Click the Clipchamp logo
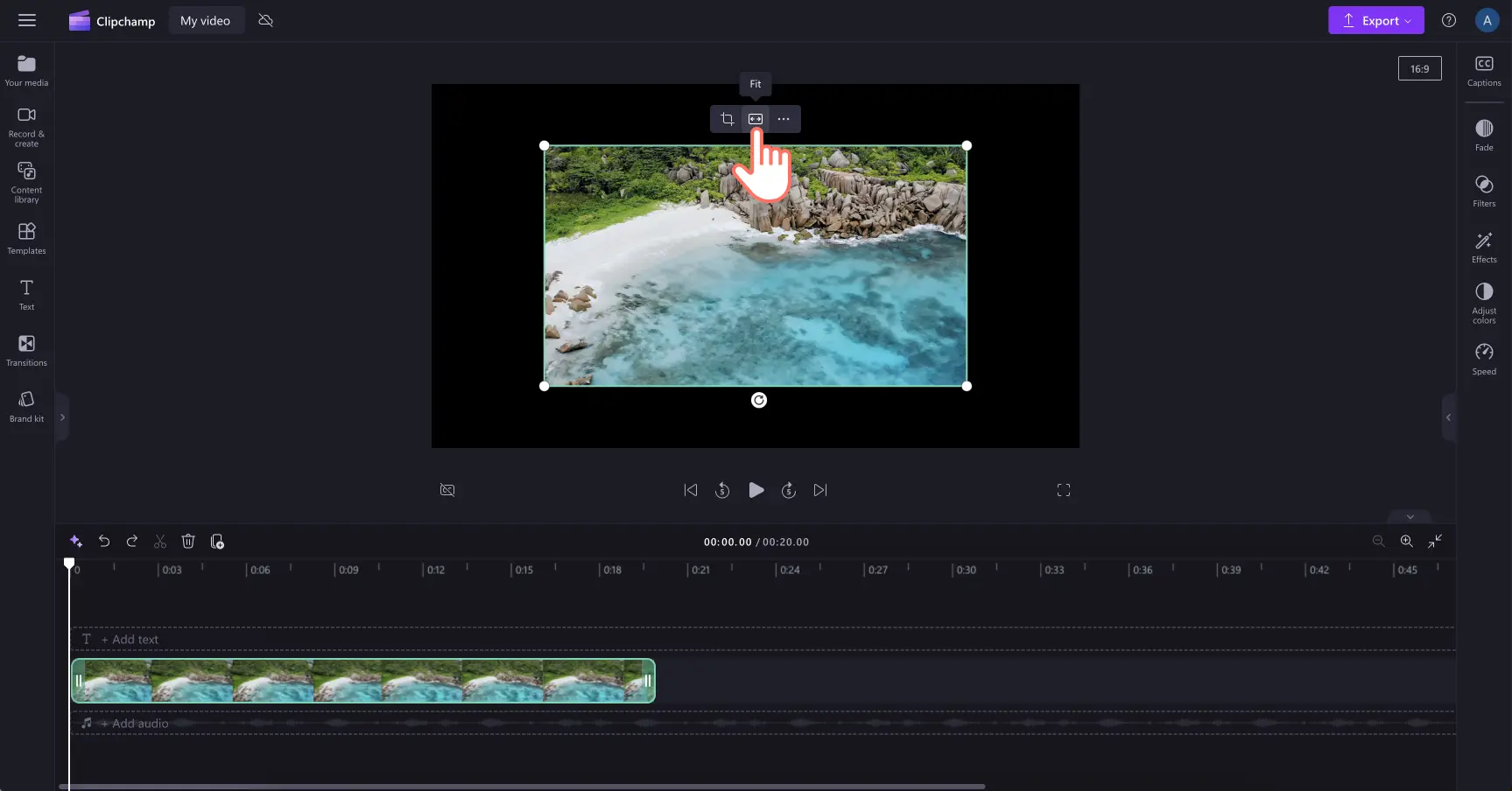 (112, 21)
